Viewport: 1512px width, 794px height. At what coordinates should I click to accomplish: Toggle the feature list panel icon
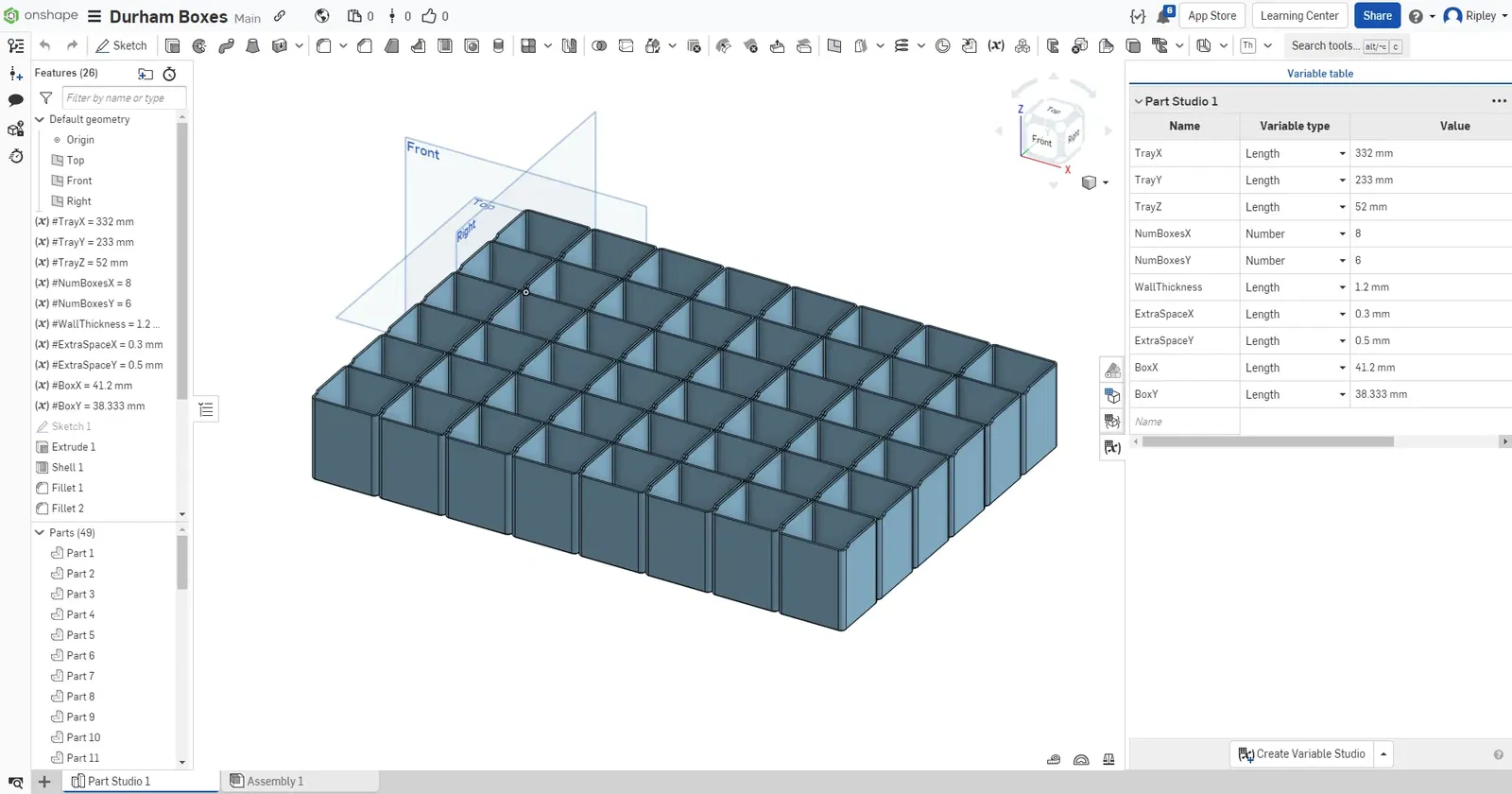pos(16,45)
